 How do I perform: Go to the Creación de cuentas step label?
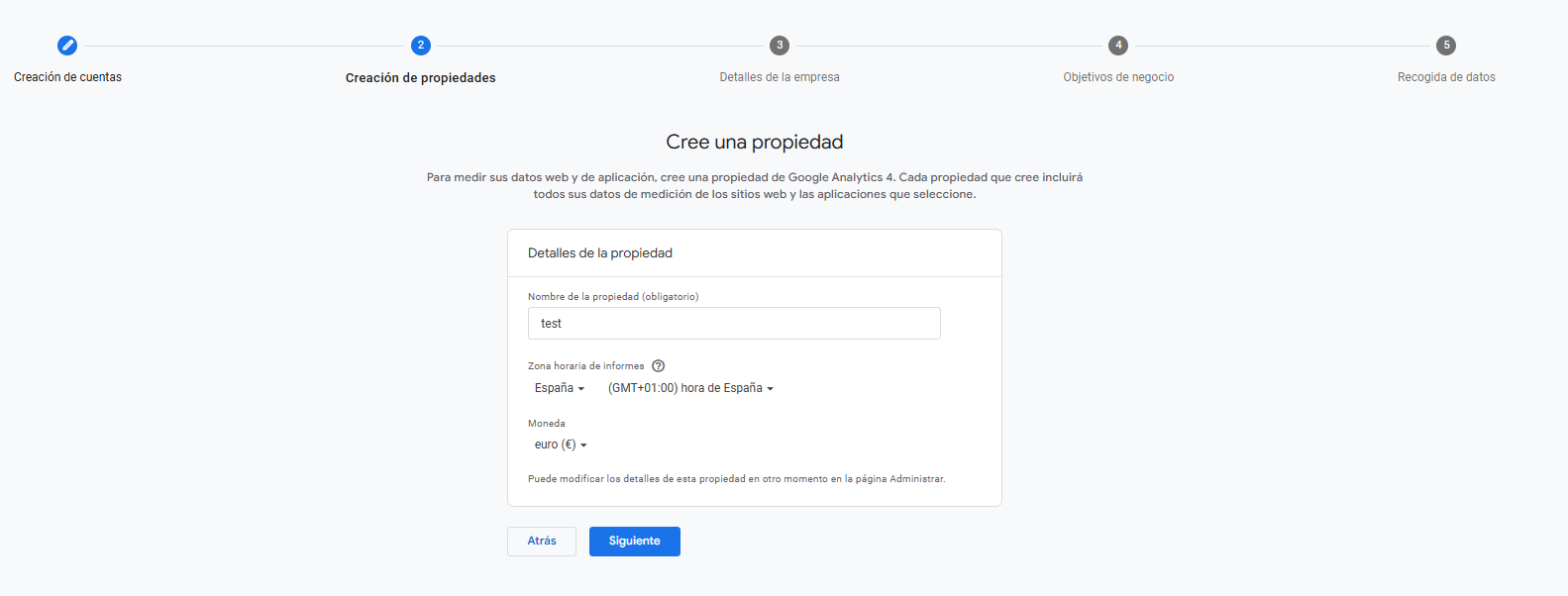pos(67,77)
